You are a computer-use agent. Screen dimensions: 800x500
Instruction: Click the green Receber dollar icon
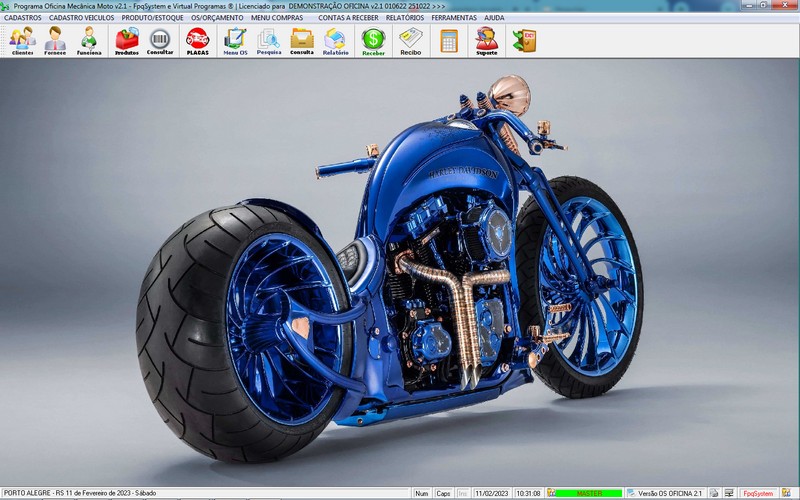tap(373, 41)
